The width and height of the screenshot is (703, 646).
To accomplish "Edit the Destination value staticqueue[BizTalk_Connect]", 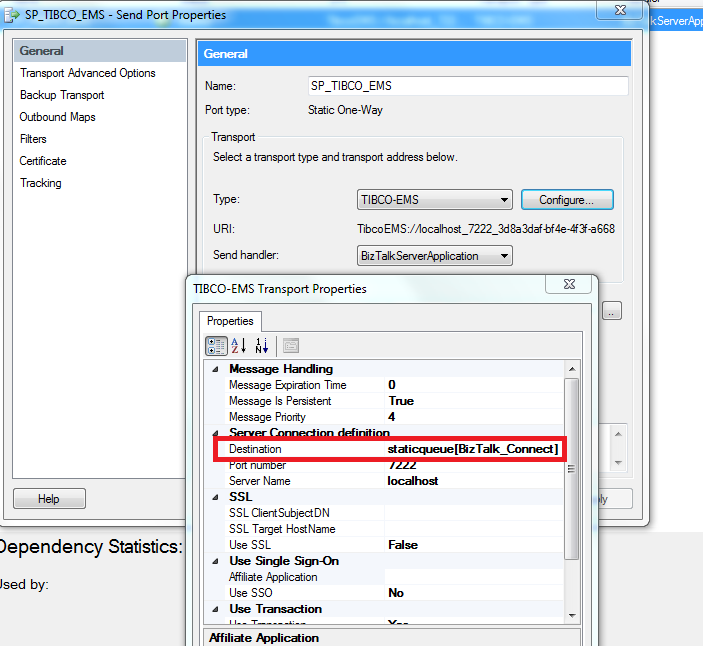I will click(x=473, y=449).
